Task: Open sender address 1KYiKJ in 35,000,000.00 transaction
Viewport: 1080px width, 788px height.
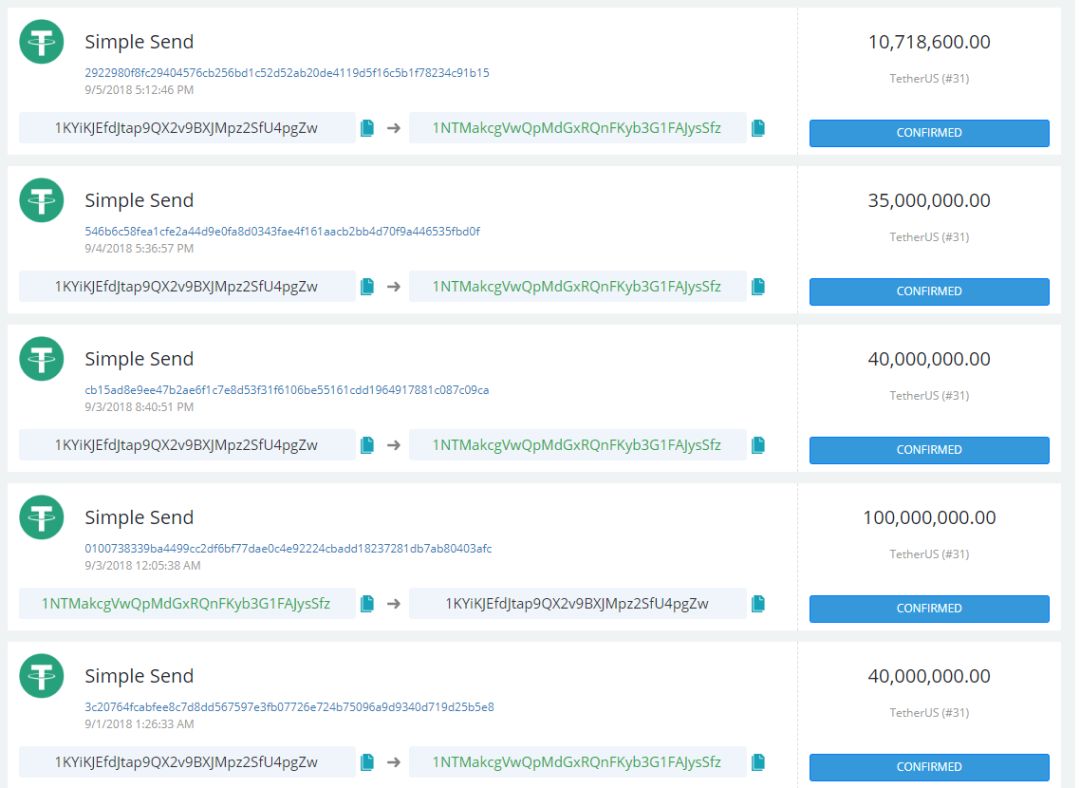Action: [186, 287]
